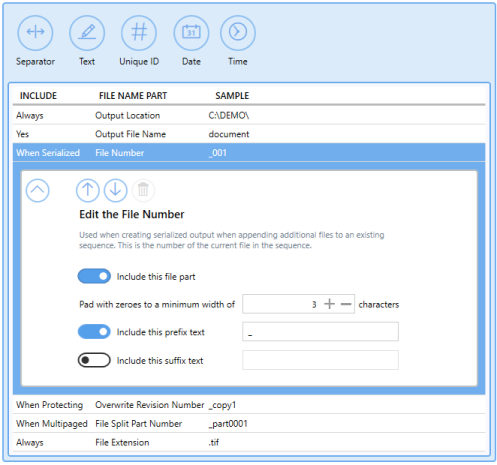Click the C:\DEMO\ sample value

229,115
